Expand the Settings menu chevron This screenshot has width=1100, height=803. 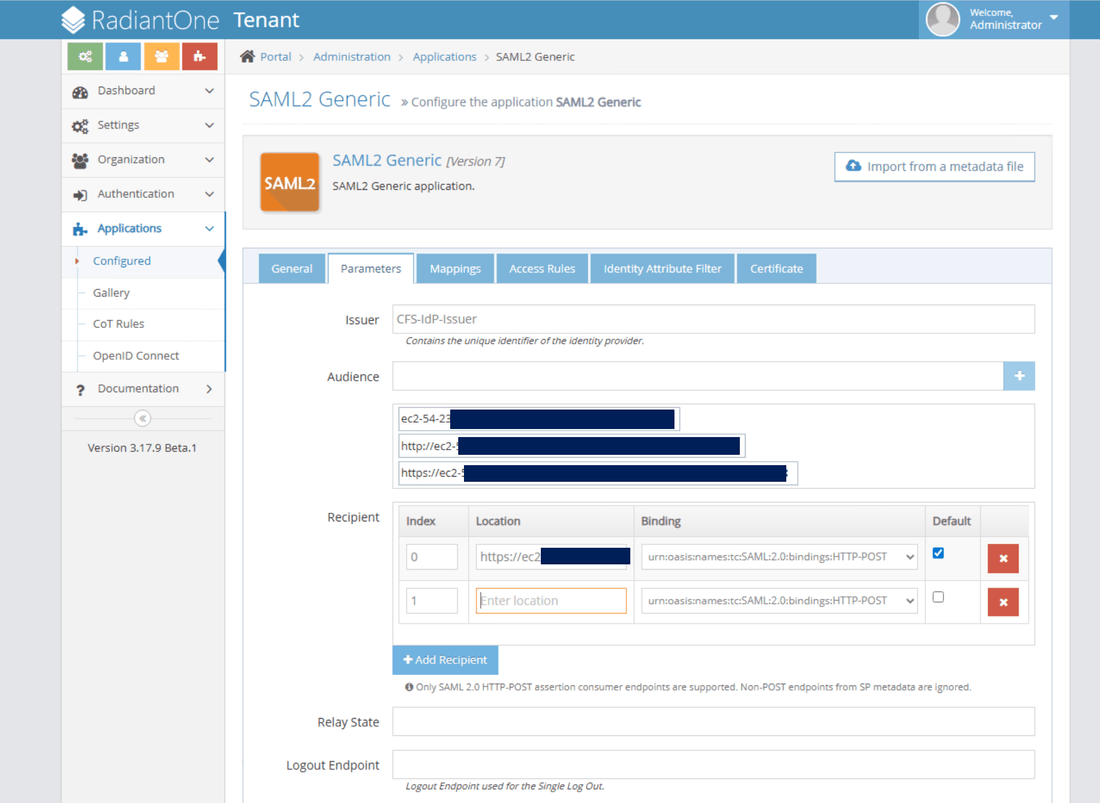pyautogui.click(x=209, y=126)
